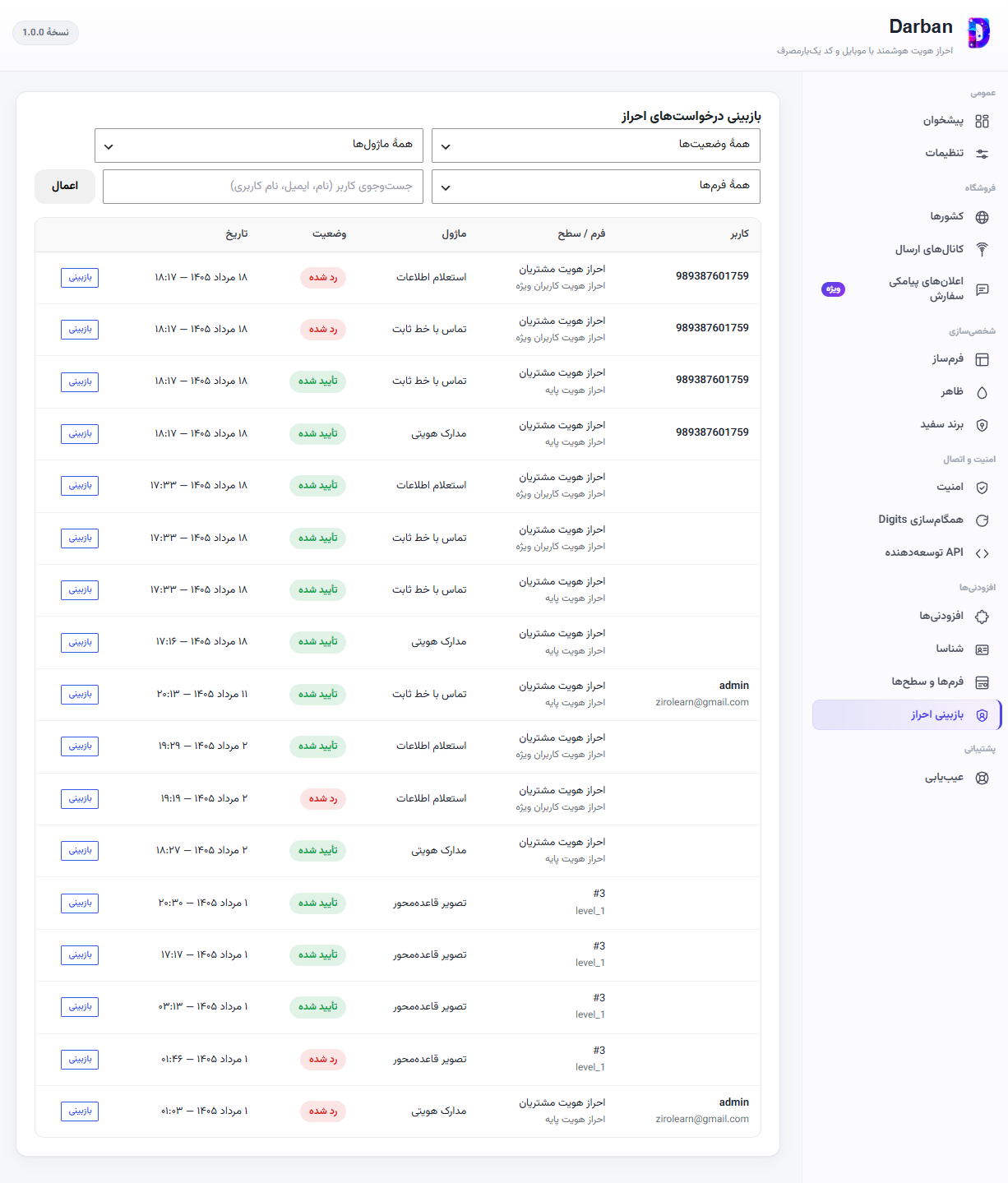Click بازبینی for ۱۱ مرداد 20:13 row
The height and width of the screenshot is (1183, 1008).
coord(80,695)
